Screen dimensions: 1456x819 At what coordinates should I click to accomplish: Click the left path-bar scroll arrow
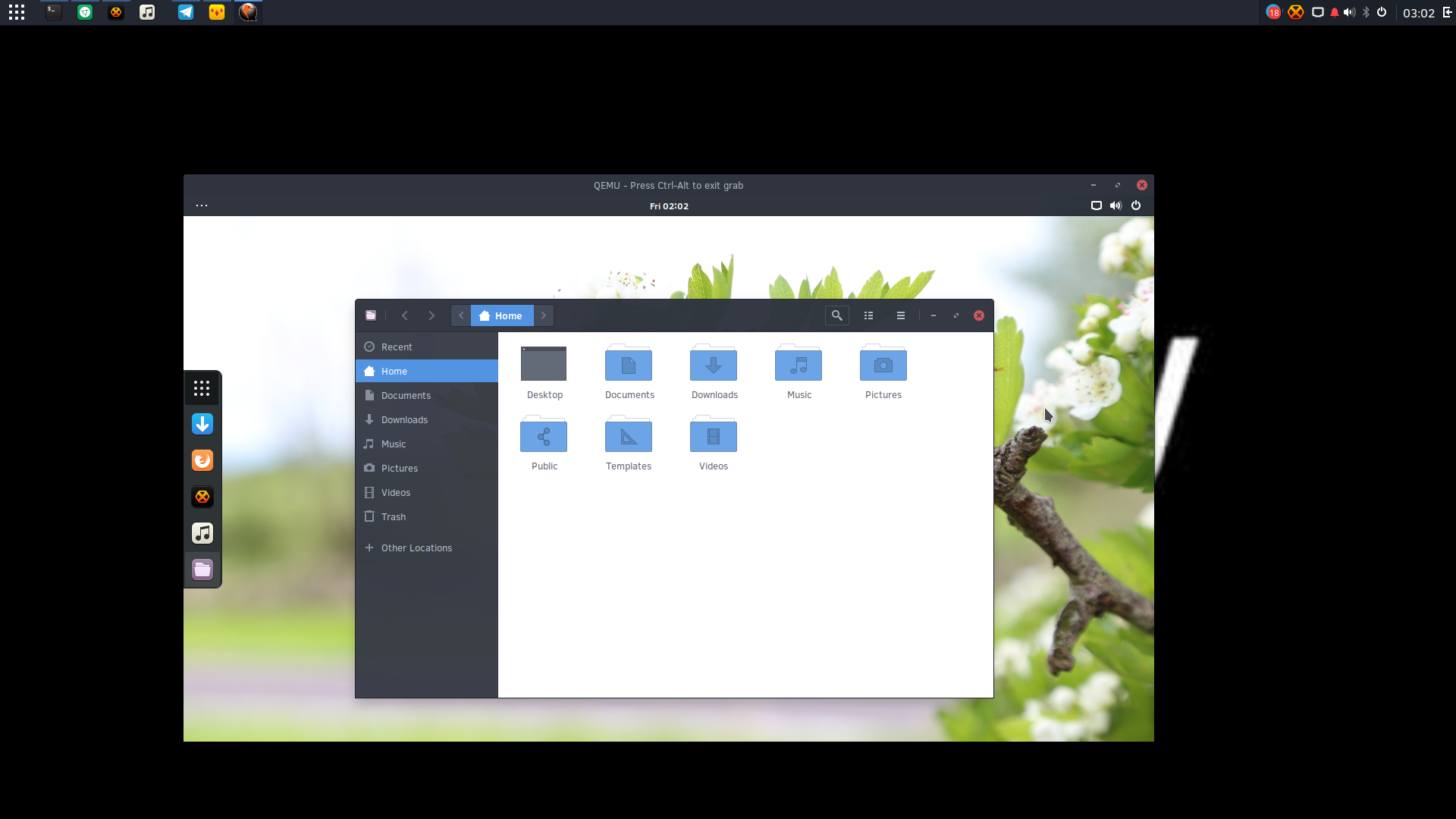461,315
